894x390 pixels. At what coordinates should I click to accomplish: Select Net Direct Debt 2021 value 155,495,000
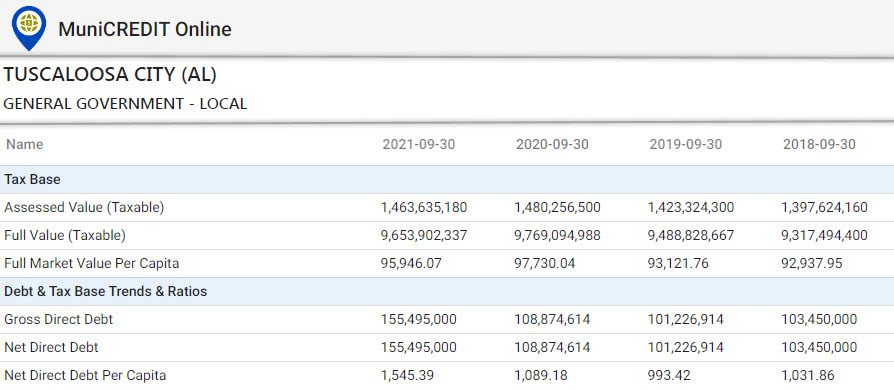pos(418,347)
